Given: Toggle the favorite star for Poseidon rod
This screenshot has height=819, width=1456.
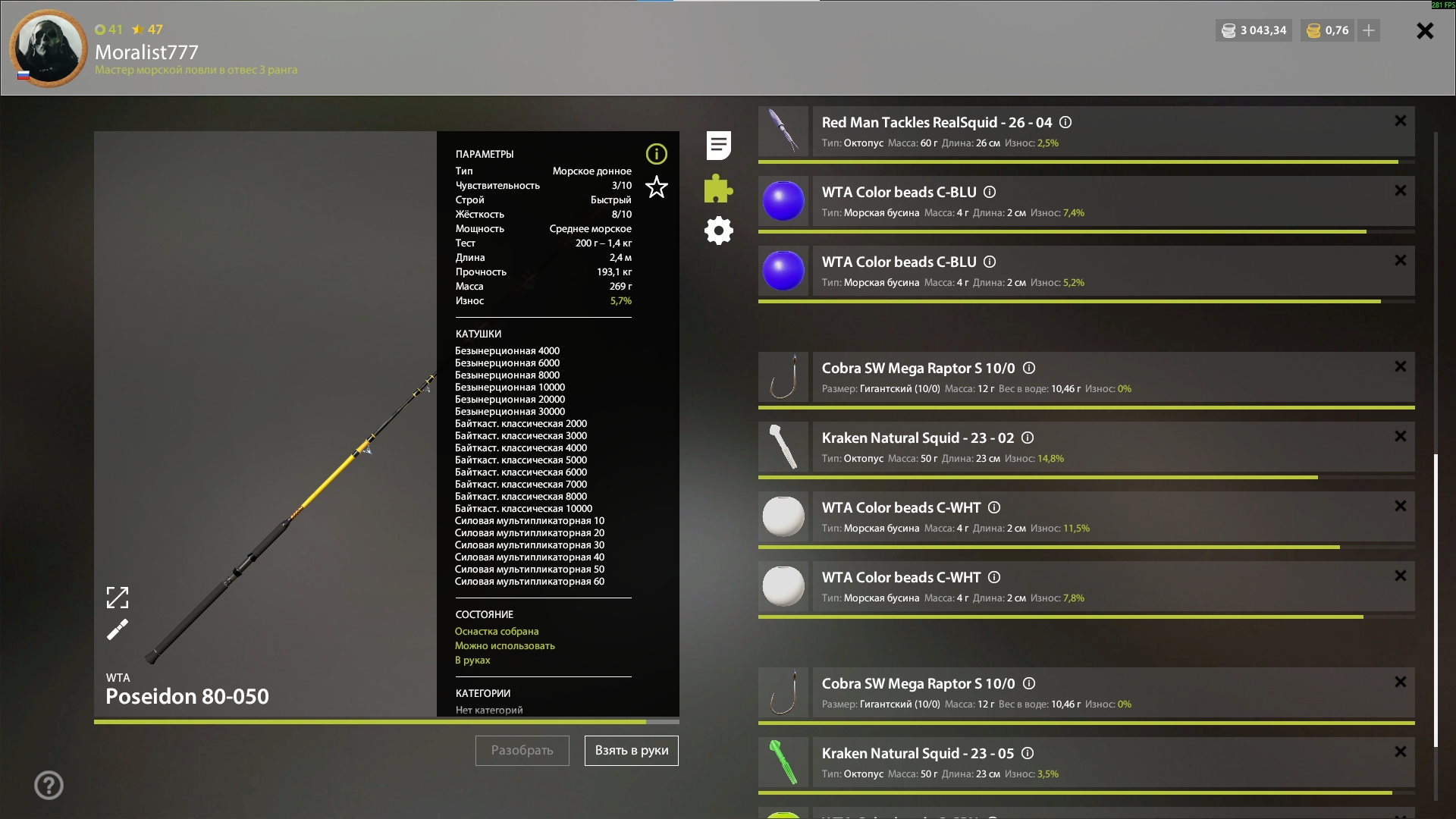Looking at the screenshot, I should click(x=656, y=187).
